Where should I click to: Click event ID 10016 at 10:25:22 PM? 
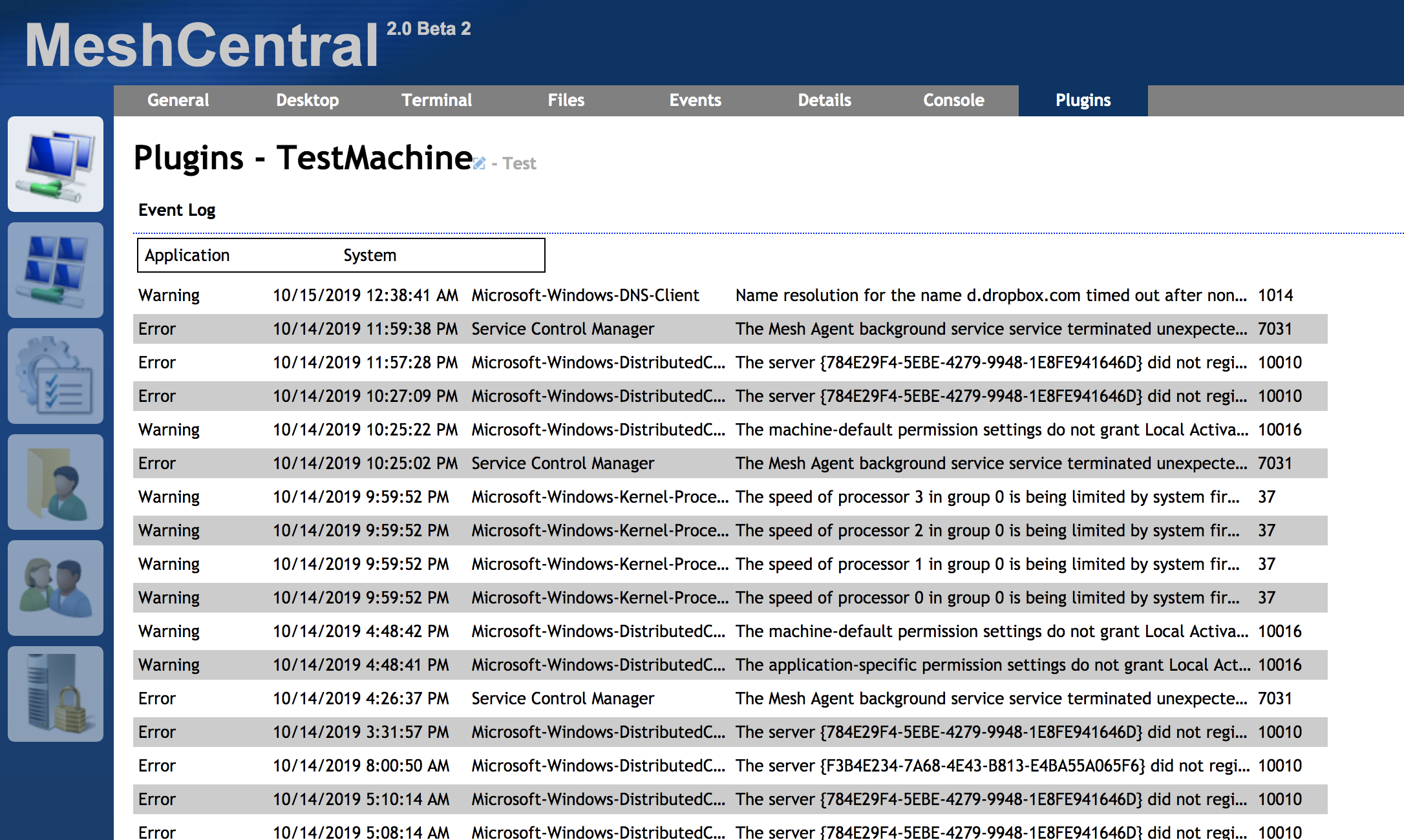[1280, 430]
